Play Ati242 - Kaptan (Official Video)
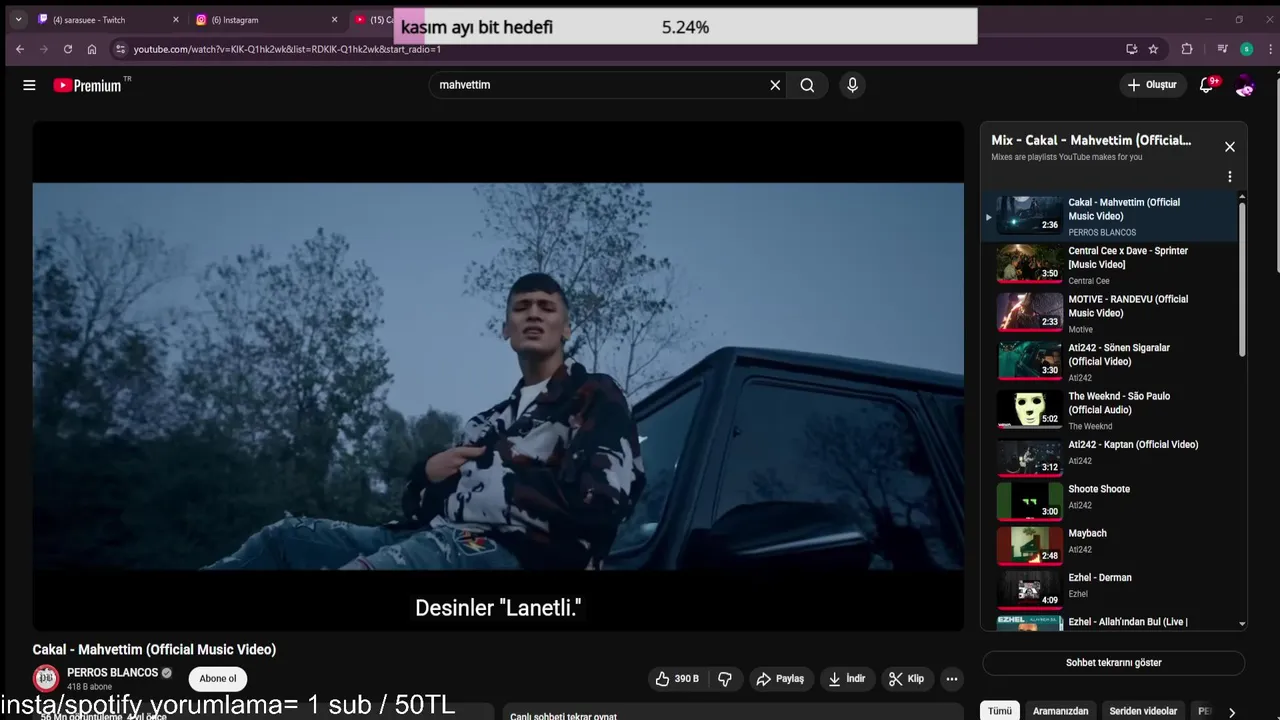 (1112, 456)
